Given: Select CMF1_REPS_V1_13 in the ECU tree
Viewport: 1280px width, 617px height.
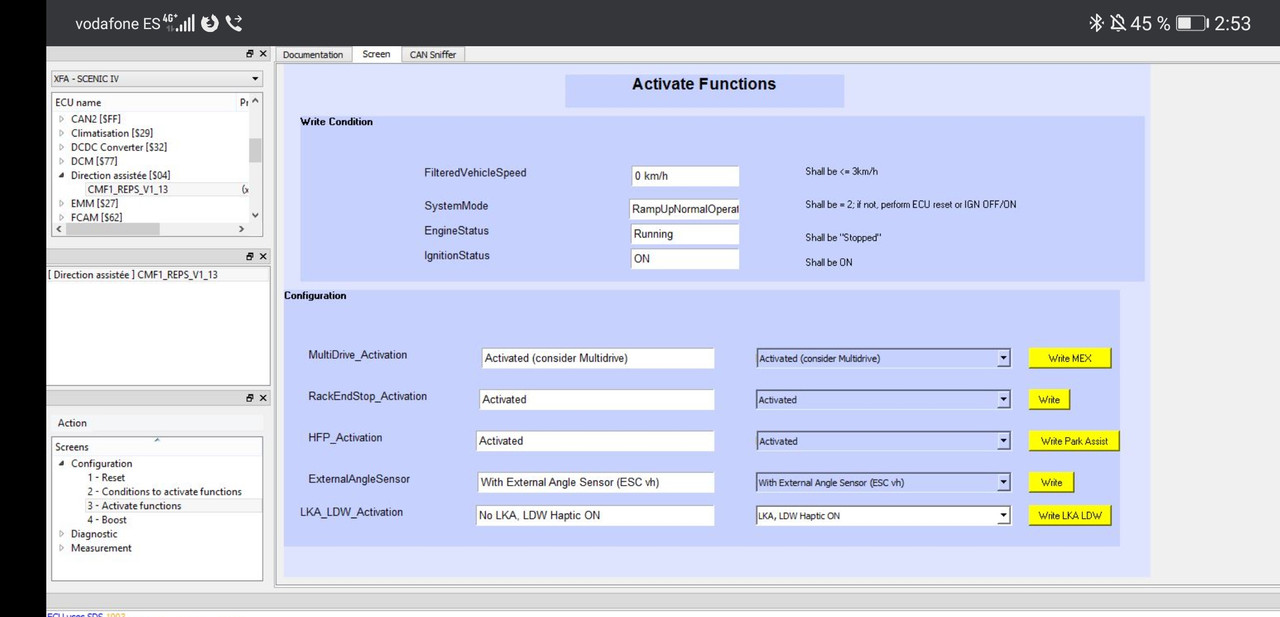Looking at the screenshot, I should coord(128,189).
